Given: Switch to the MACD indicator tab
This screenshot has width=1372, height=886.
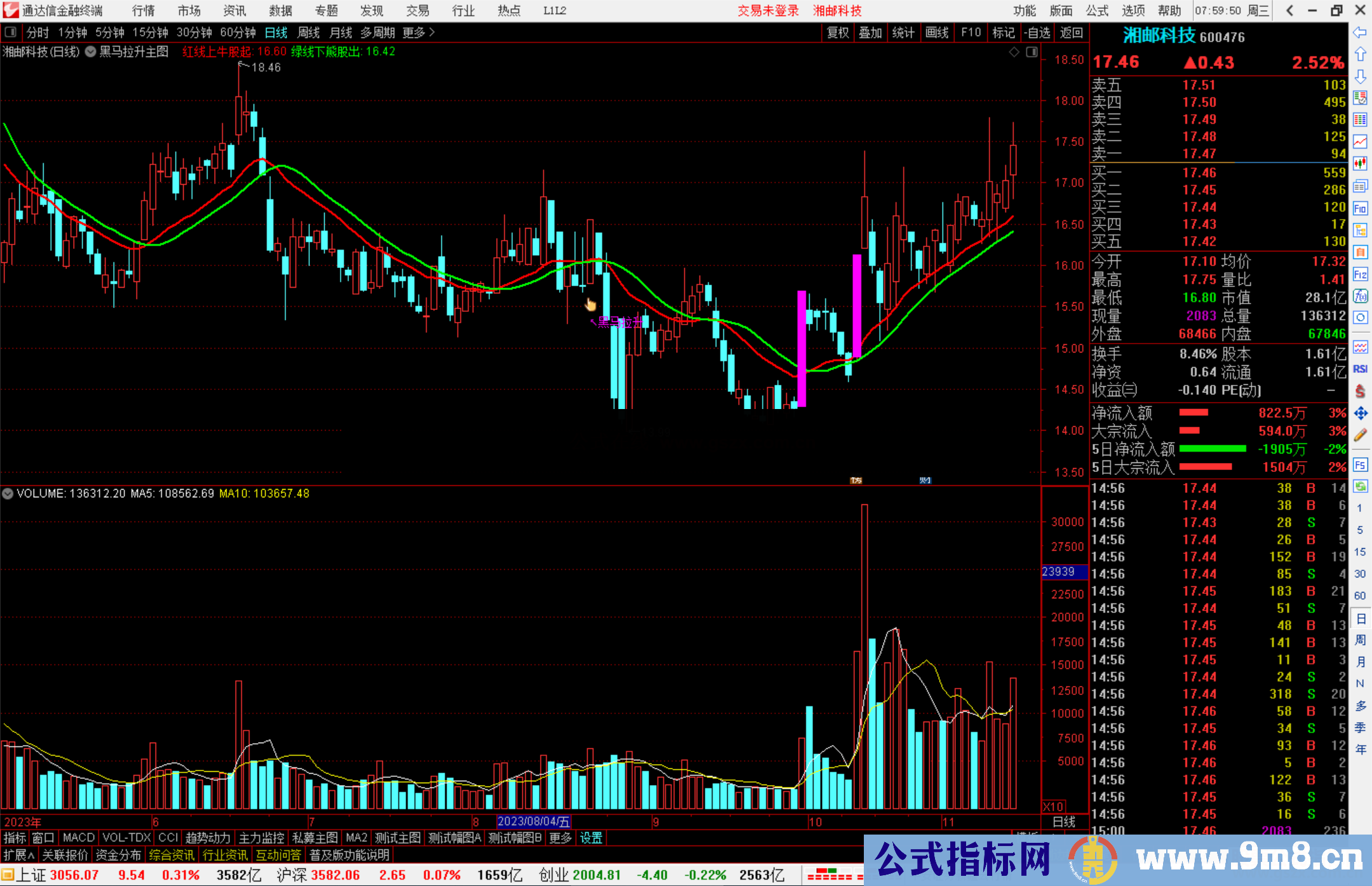Looking at the screenshot, I should tap(78, 838).
